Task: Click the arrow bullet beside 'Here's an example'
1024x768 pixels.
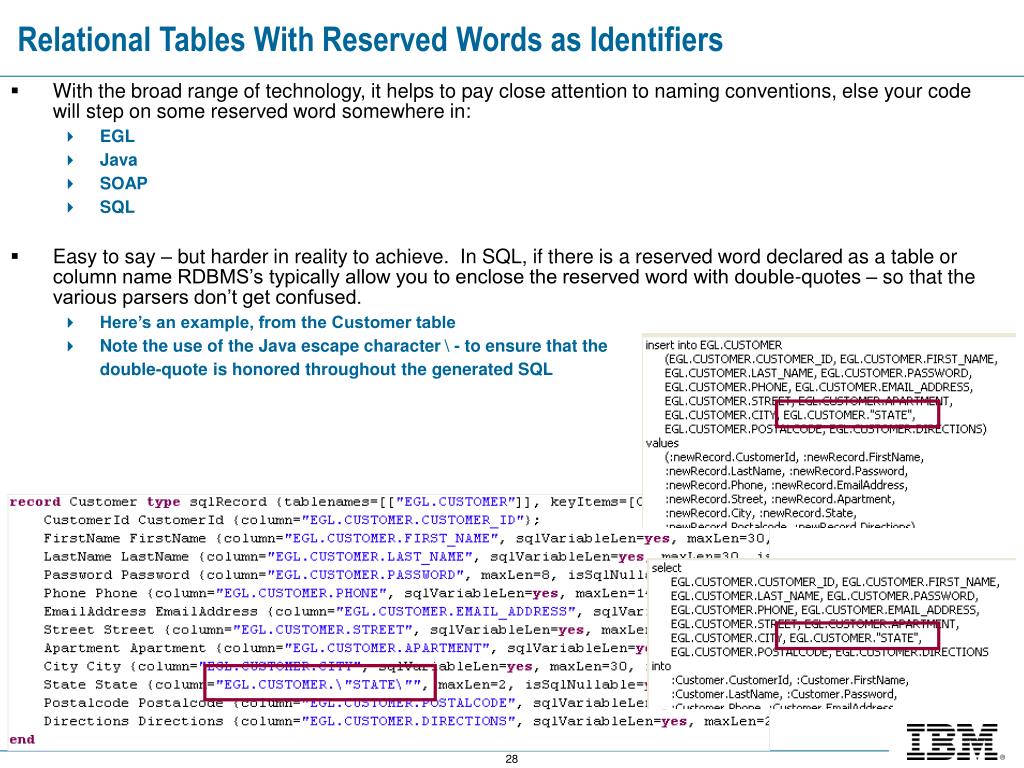Action: click(71, 323)
